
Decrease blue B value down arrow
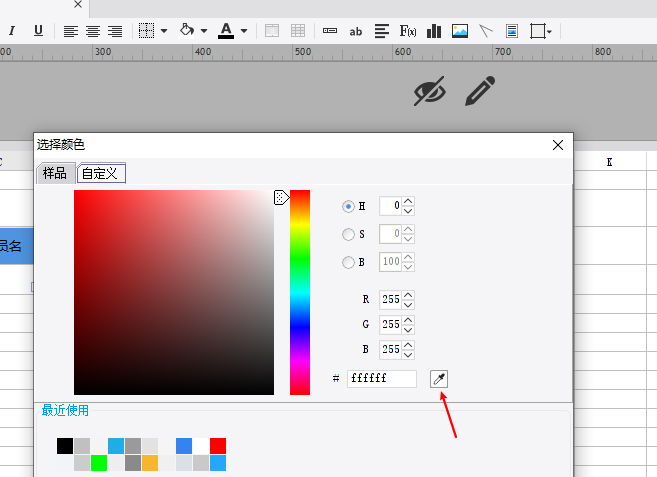point(408,355)
